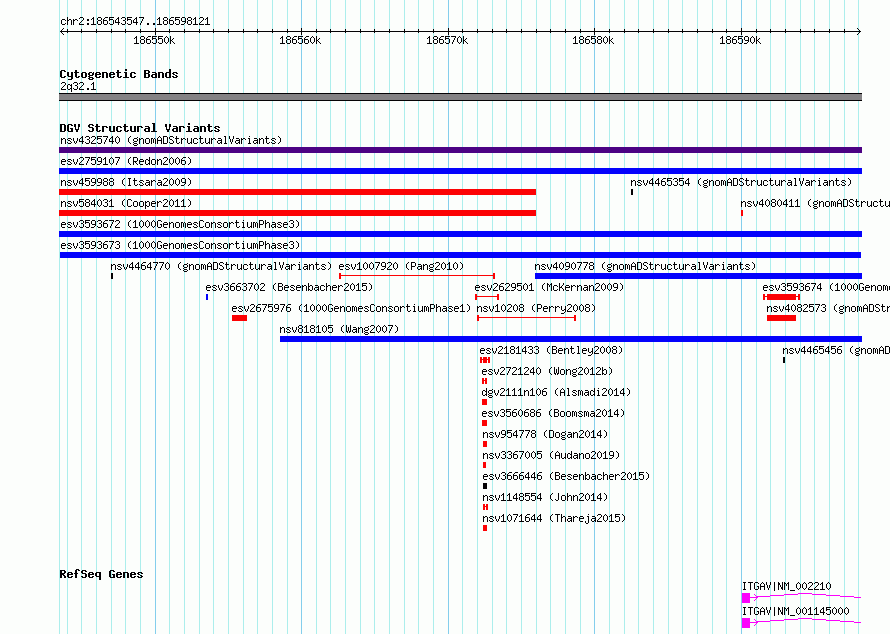
Task: Open nsv4464770 gnomAD variant label
Action: point(221,266)
